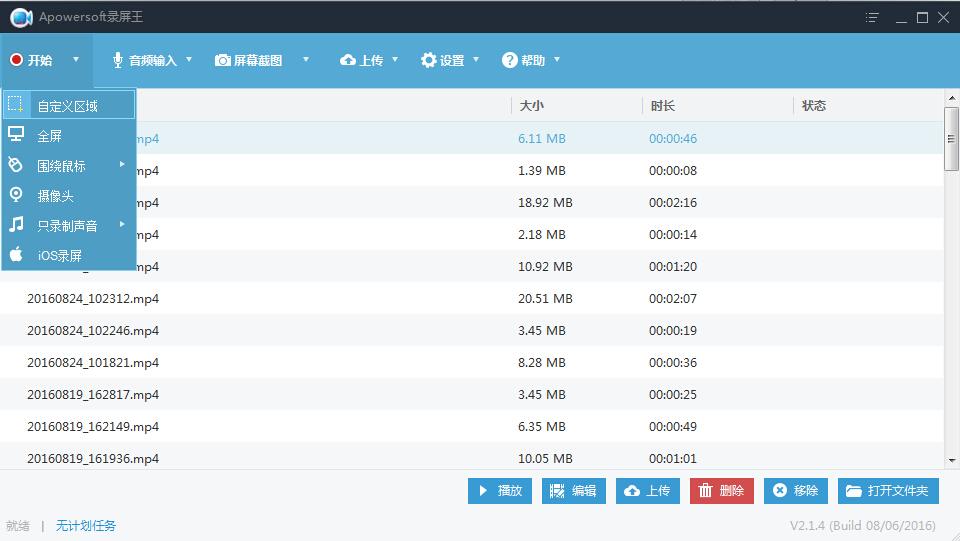
Task: Sort by the 大小 column header
Action: (x=531, y=105)
